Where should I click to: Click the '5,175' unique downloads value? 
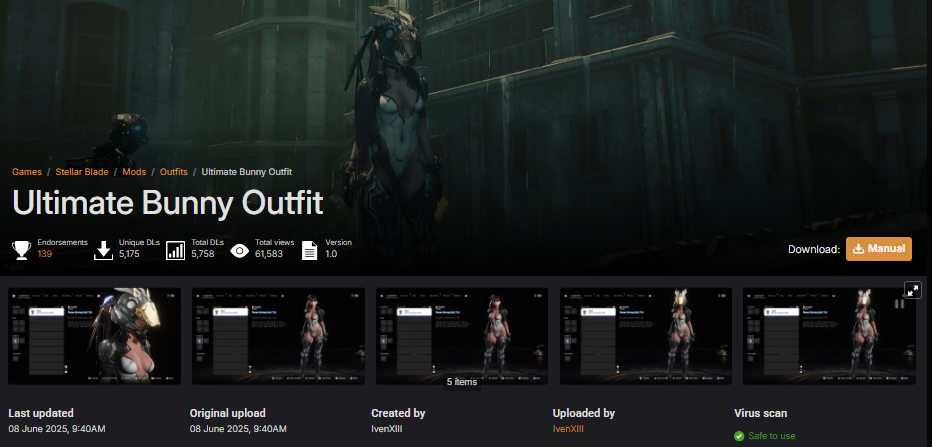(x=129, y=254)
